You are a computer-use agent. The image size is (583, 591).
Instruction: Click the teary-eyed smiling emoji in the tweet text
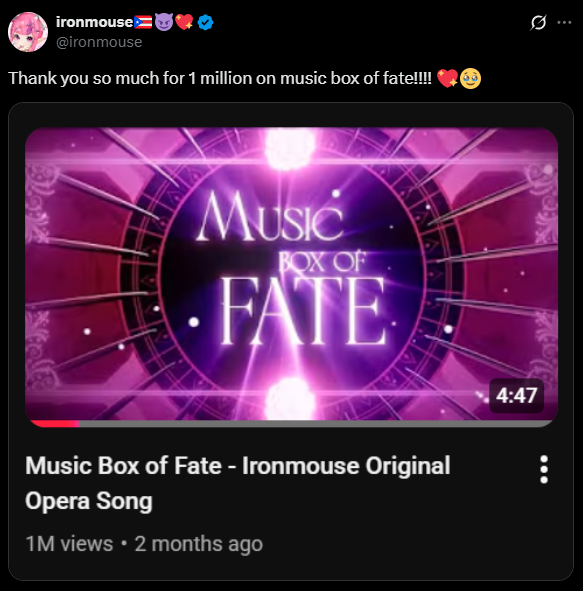click(470, 78)
